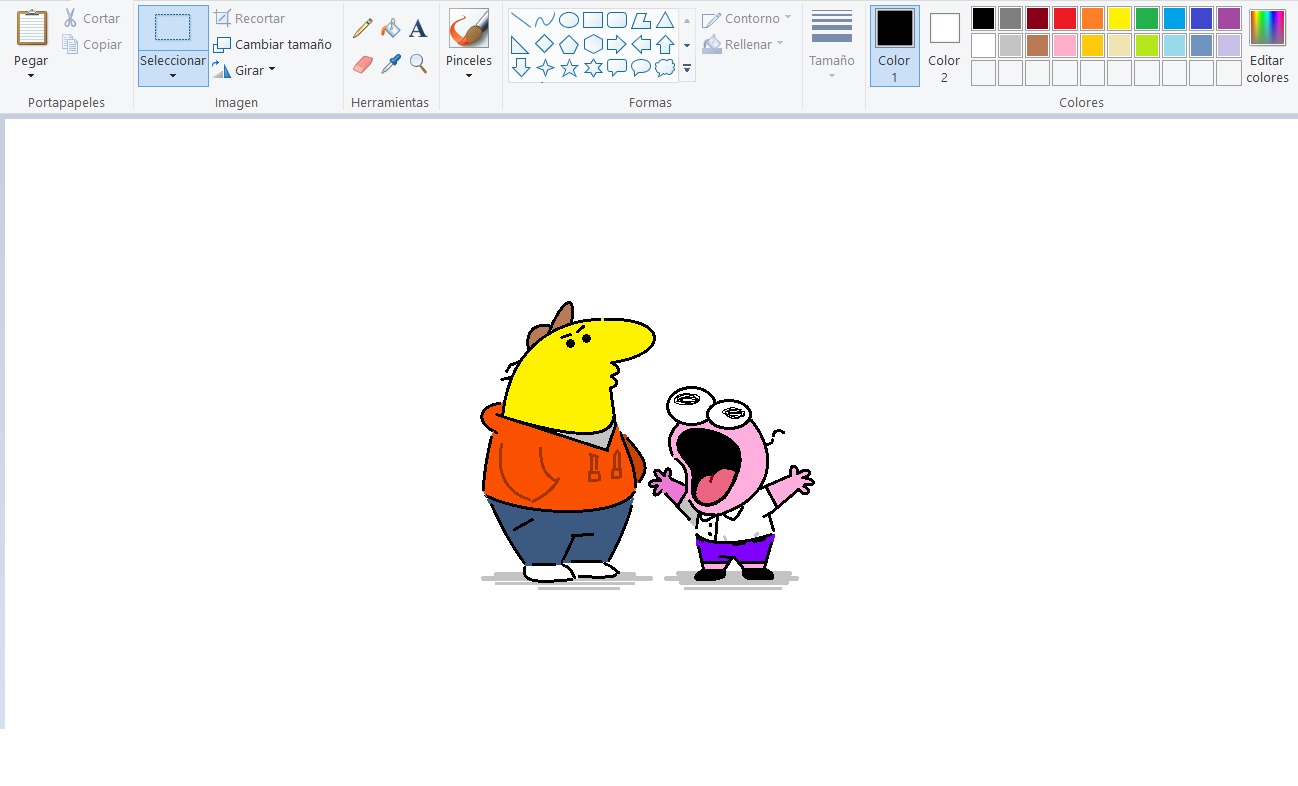
Task: Pick the Rectangle shape
Action: (593, 20)
